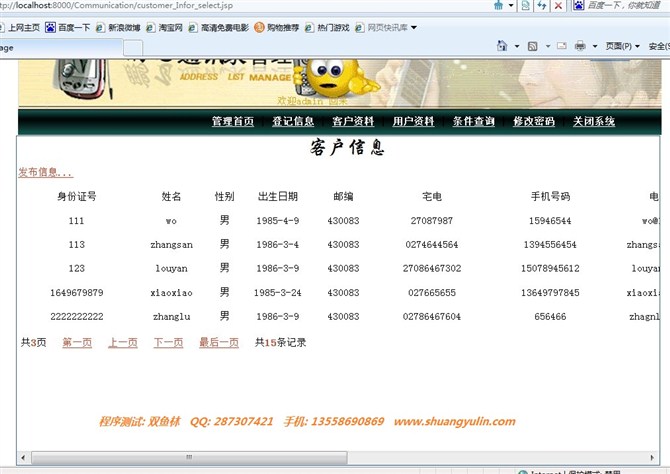Select the name cell louyan
The height and width of the screenshot is (474, 670).
click(171, 269)
